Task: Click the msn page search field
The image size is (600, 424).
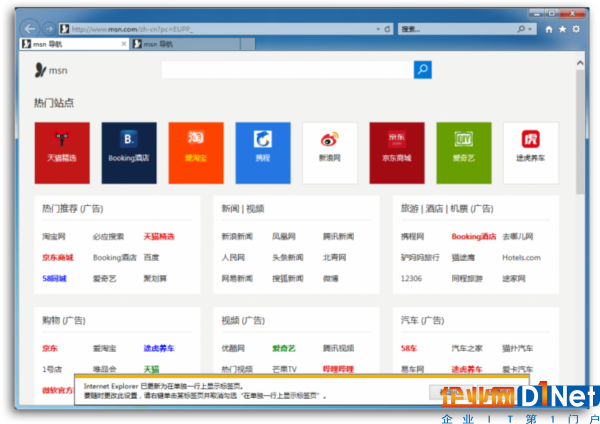Action: tap(287, 70)
